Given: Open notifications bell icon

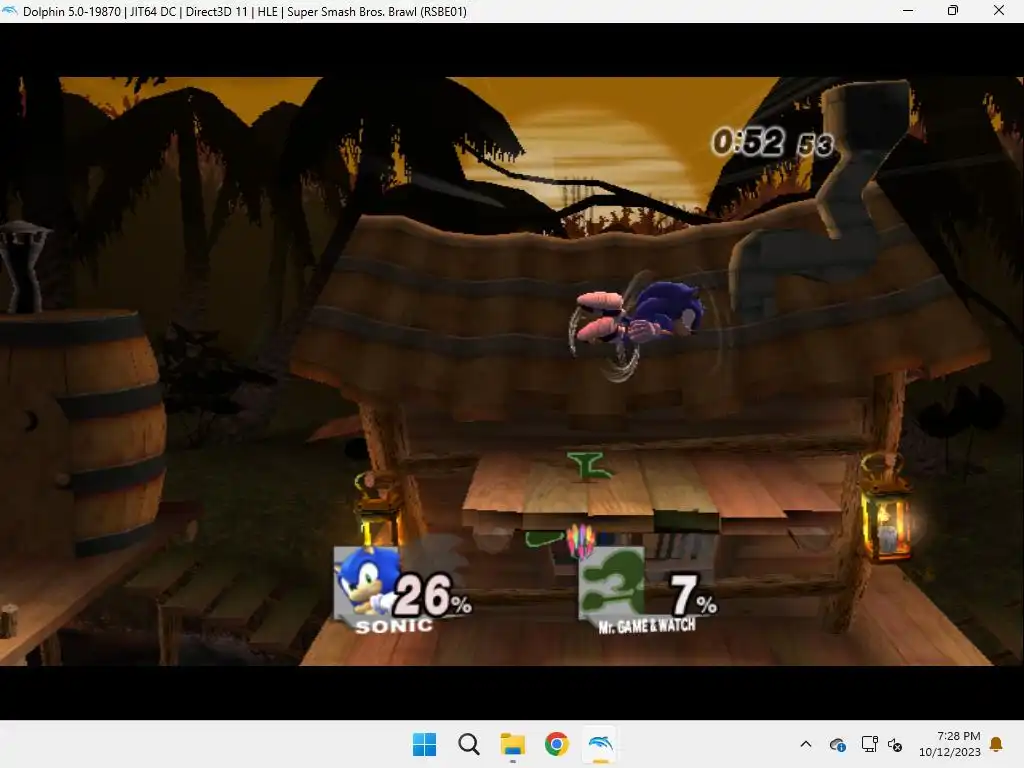Looking at the screenshot, I should coord(997,744).
